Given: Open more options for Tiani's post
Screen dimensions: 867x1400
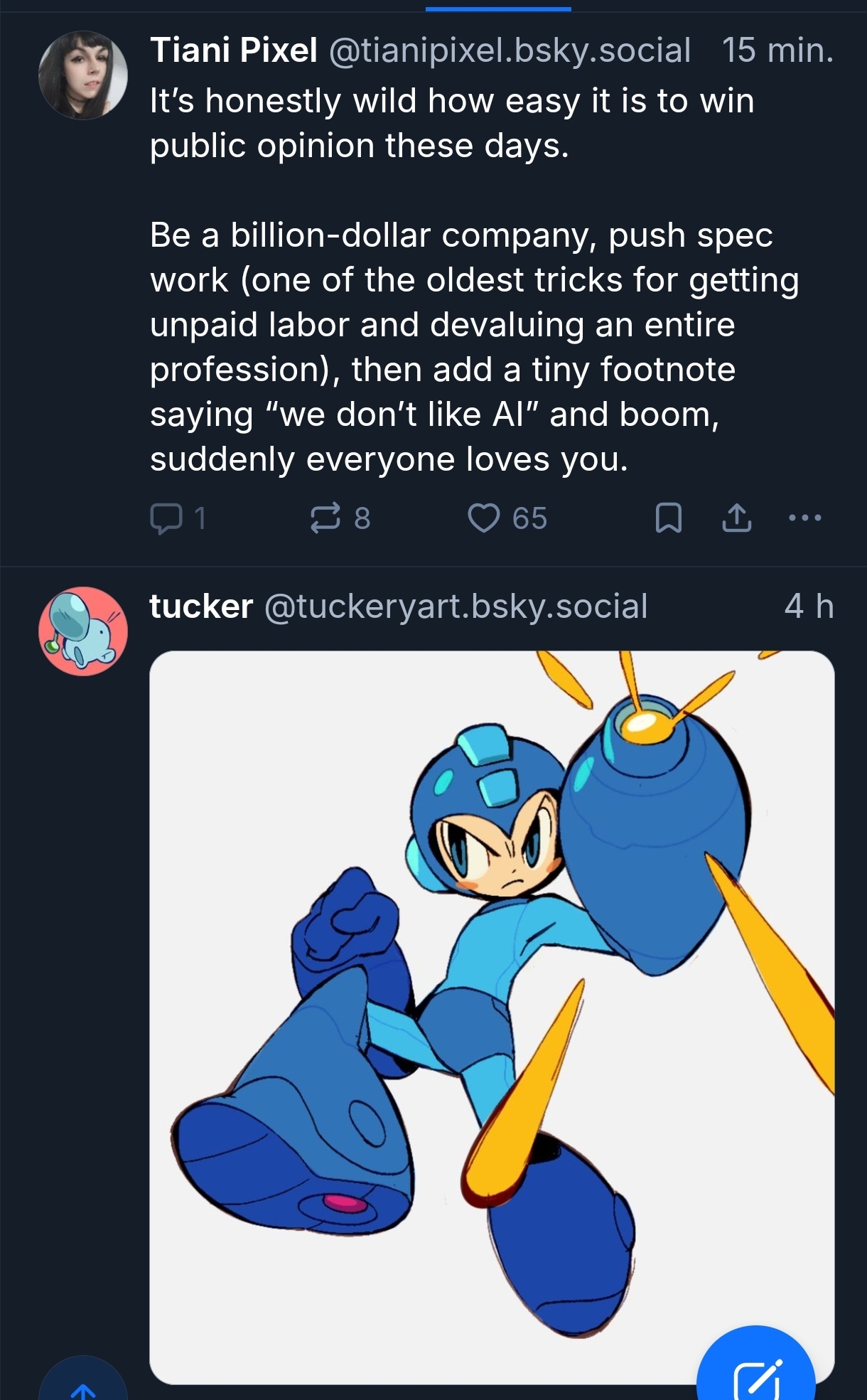Looking at the screenshot, I should pos(805,518).
